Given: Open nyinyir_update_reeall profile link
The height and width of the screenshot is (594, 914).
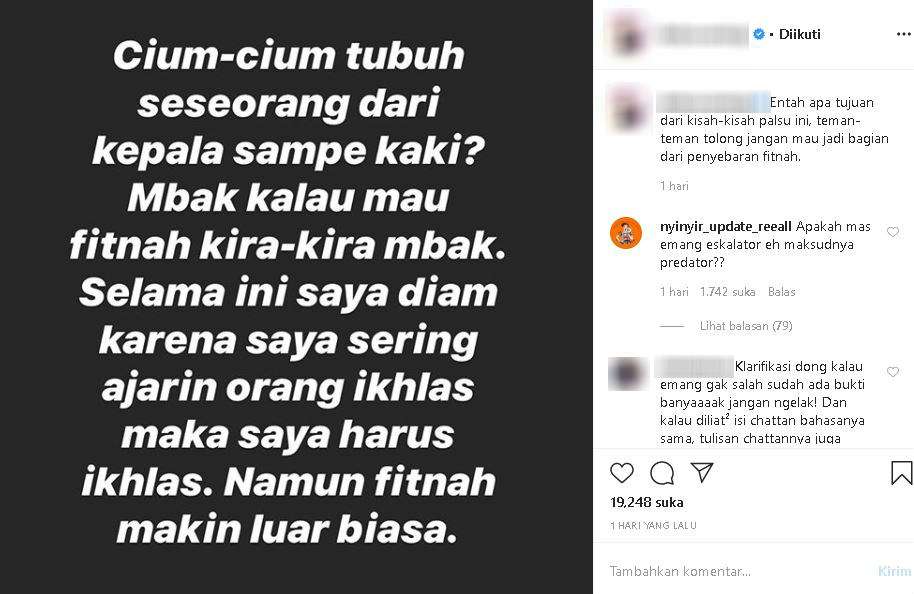Looking at the screenshot, I should [726, 227].
